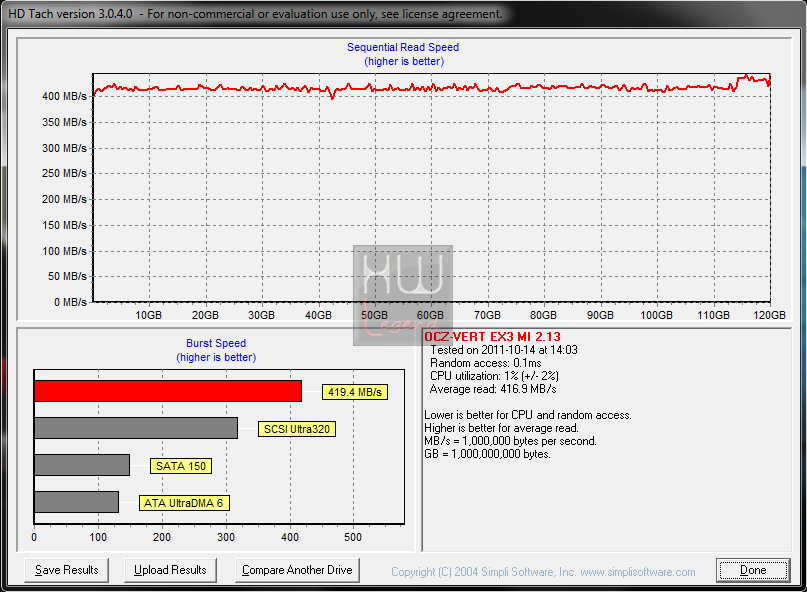This screenshot has height=592, width=807.
Task: Click the 419.4 MB/s value label
Action: pos(355,392)
